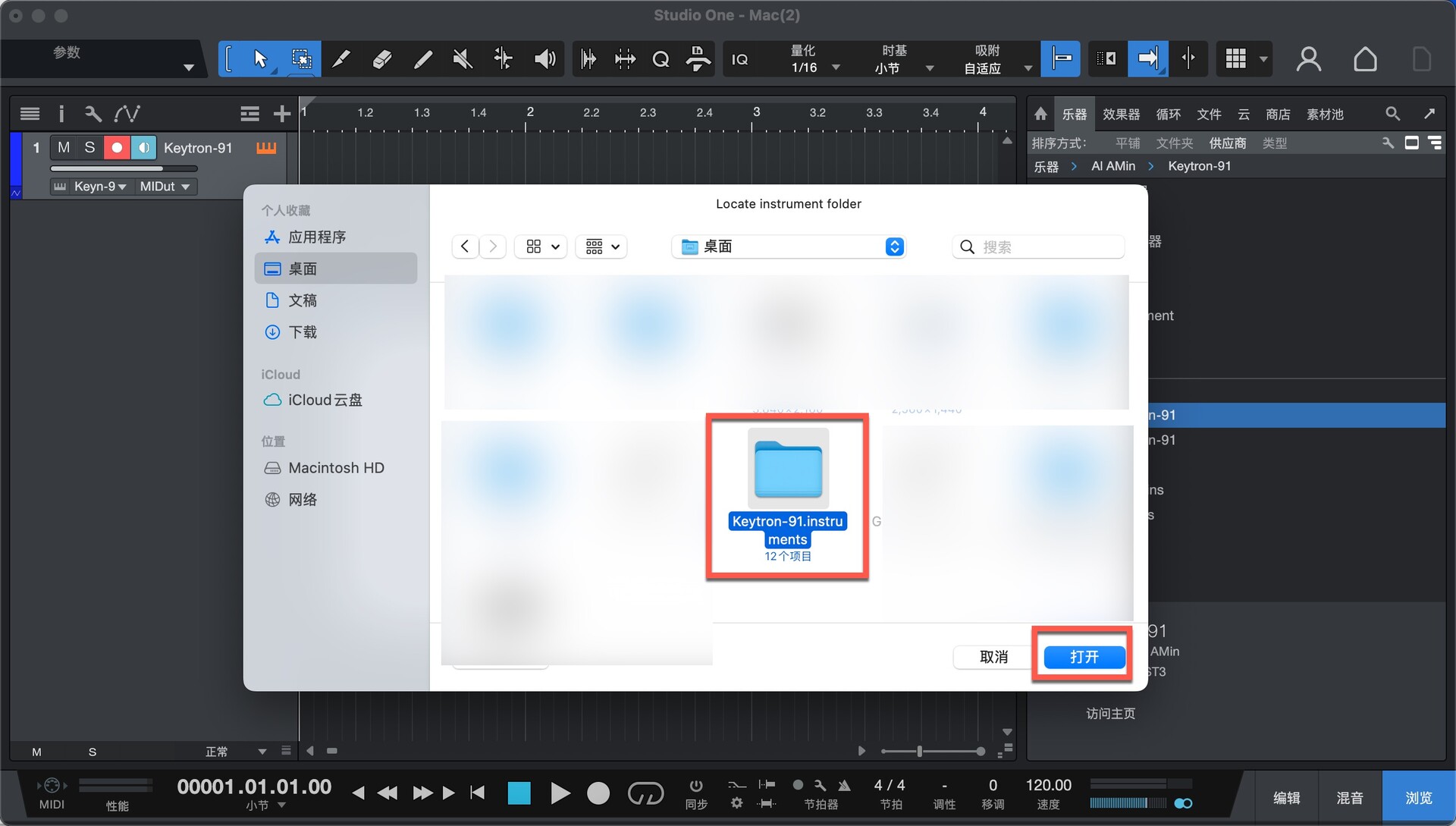Image resolution: width=1456 pixels, height=826 pixels.
Task: Click the Stop transport button
Action: (x=519, y=793)
